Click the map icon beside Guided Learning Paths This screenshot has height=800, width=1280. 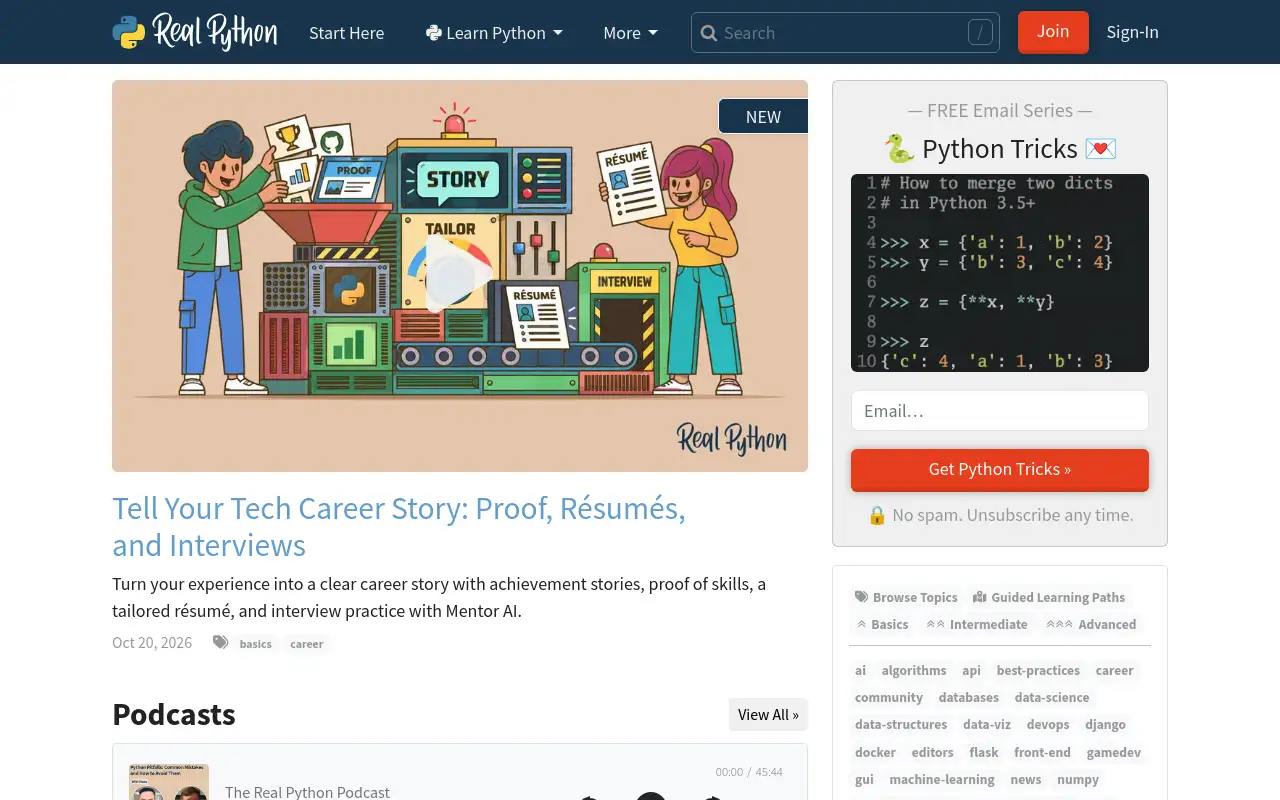point(979,597)
